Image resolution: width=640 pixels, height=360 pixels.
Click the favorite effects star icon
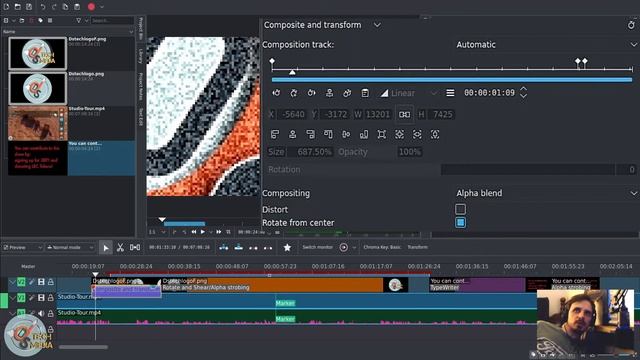(287, 247)
